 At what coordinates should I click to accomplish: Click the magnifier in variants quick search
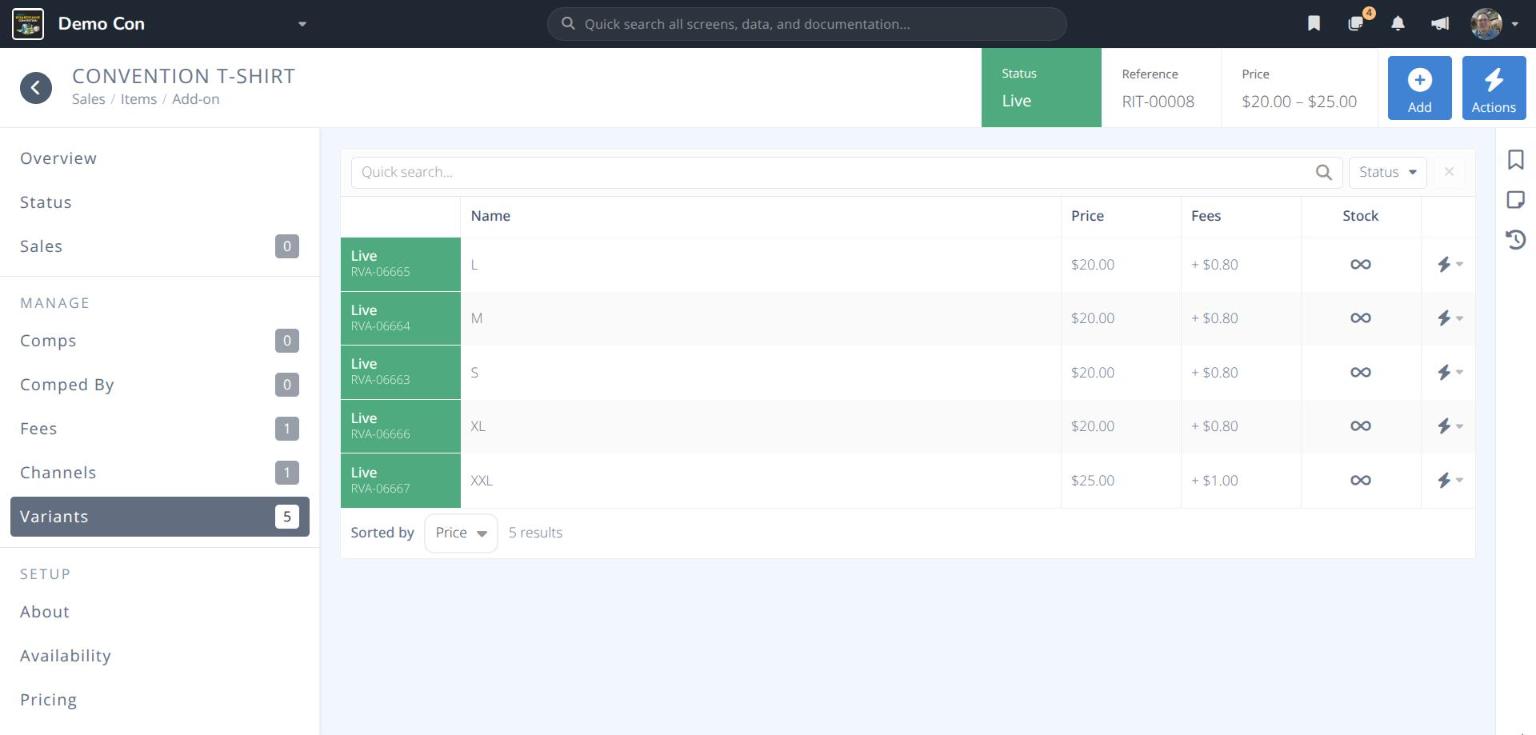(1323, 172)
